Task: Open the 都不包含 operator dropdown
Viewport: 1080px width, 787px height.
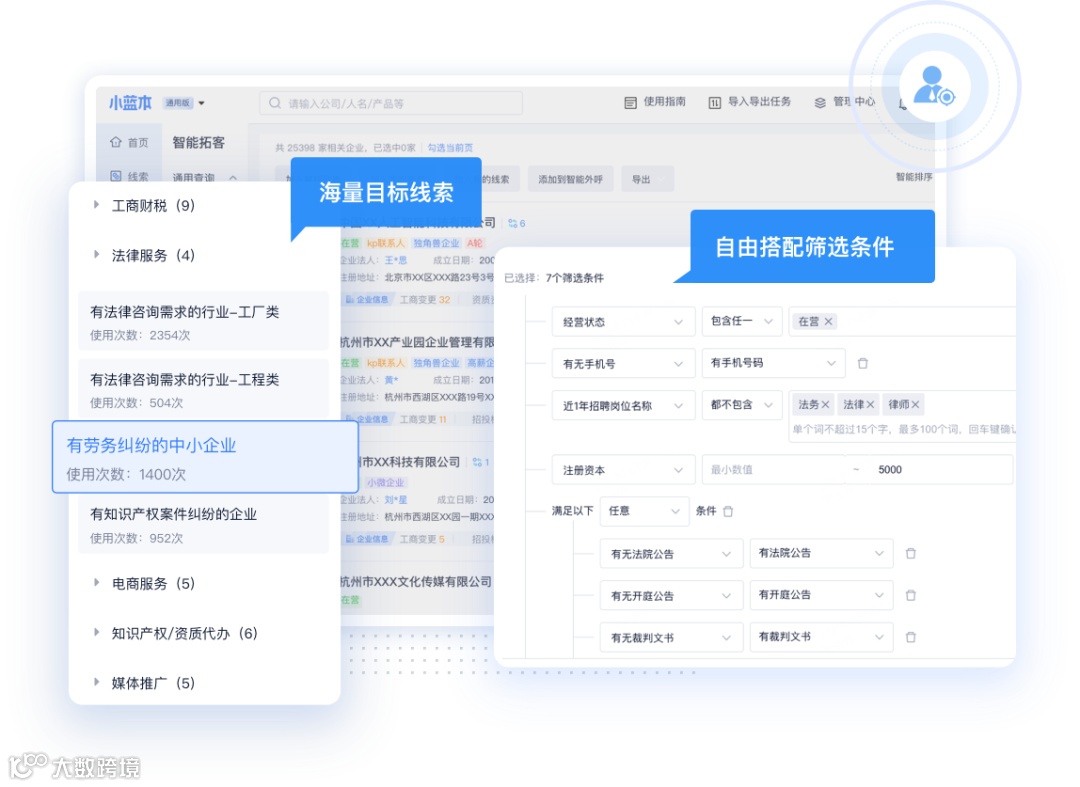Action: (742, 405)
